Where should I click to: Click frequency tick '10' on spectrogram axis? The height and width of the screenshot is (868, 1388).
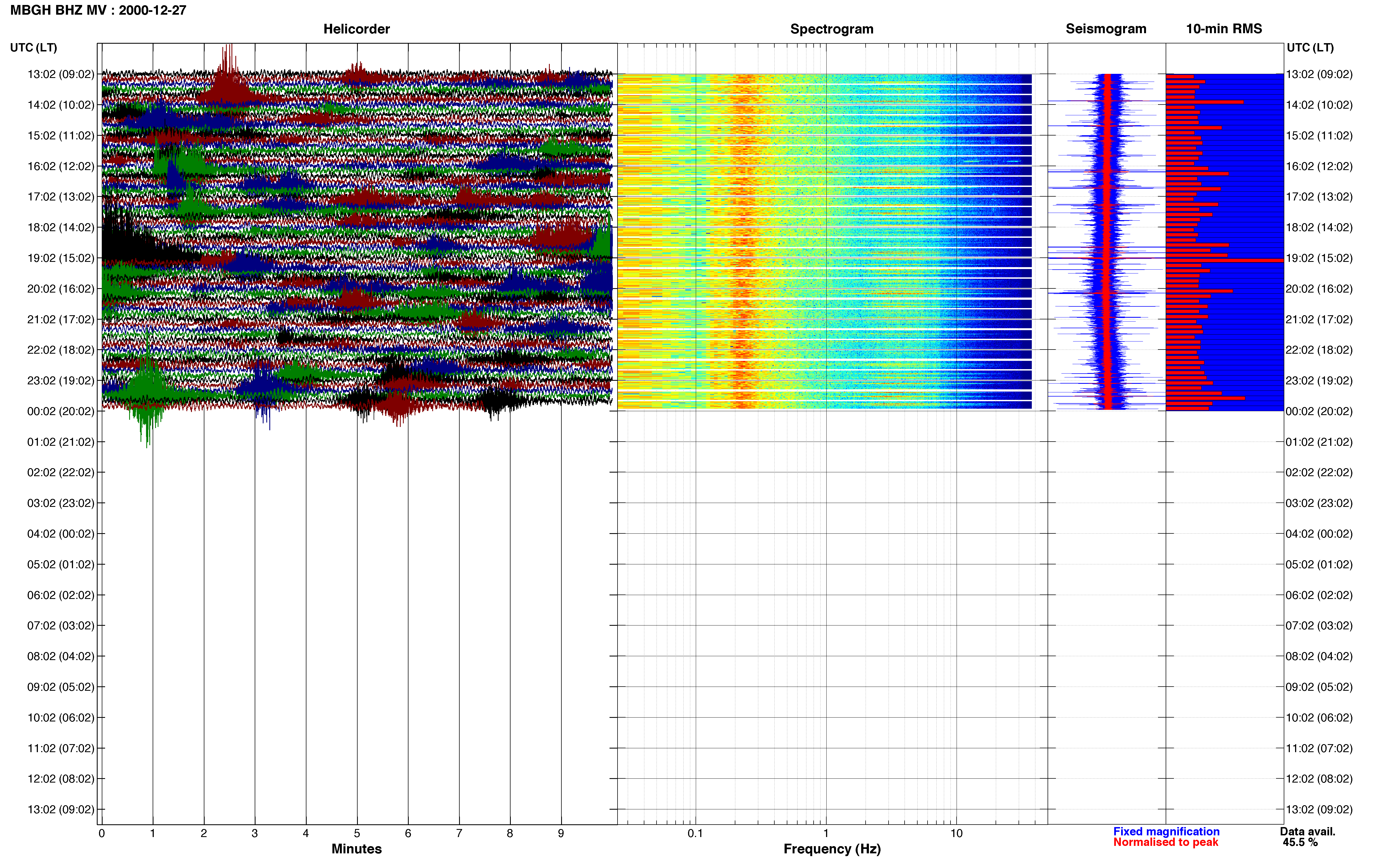(956, 833)
